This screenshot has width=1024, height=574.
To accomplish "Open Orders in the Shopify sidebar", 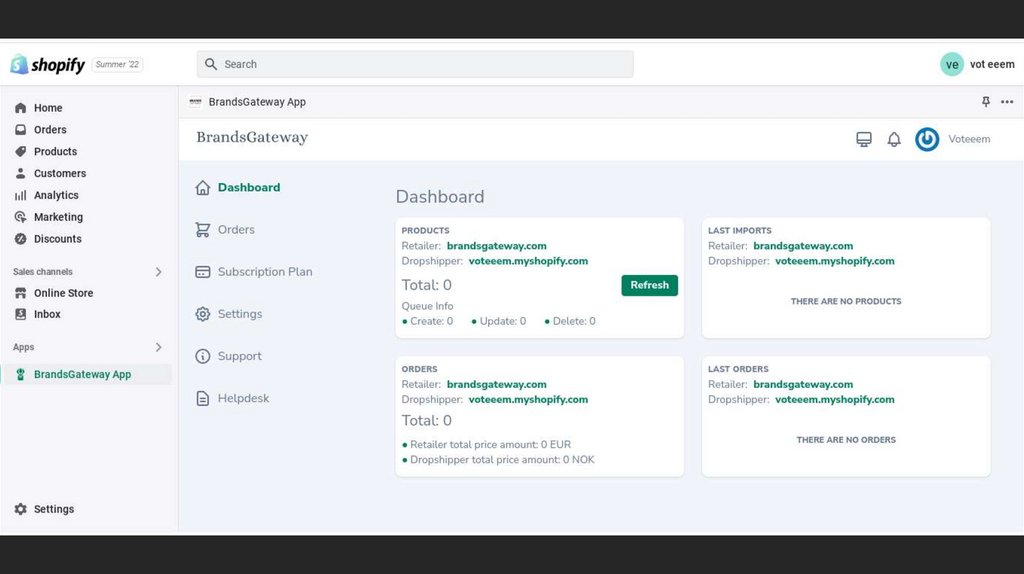I will click(x=50, y=129).
